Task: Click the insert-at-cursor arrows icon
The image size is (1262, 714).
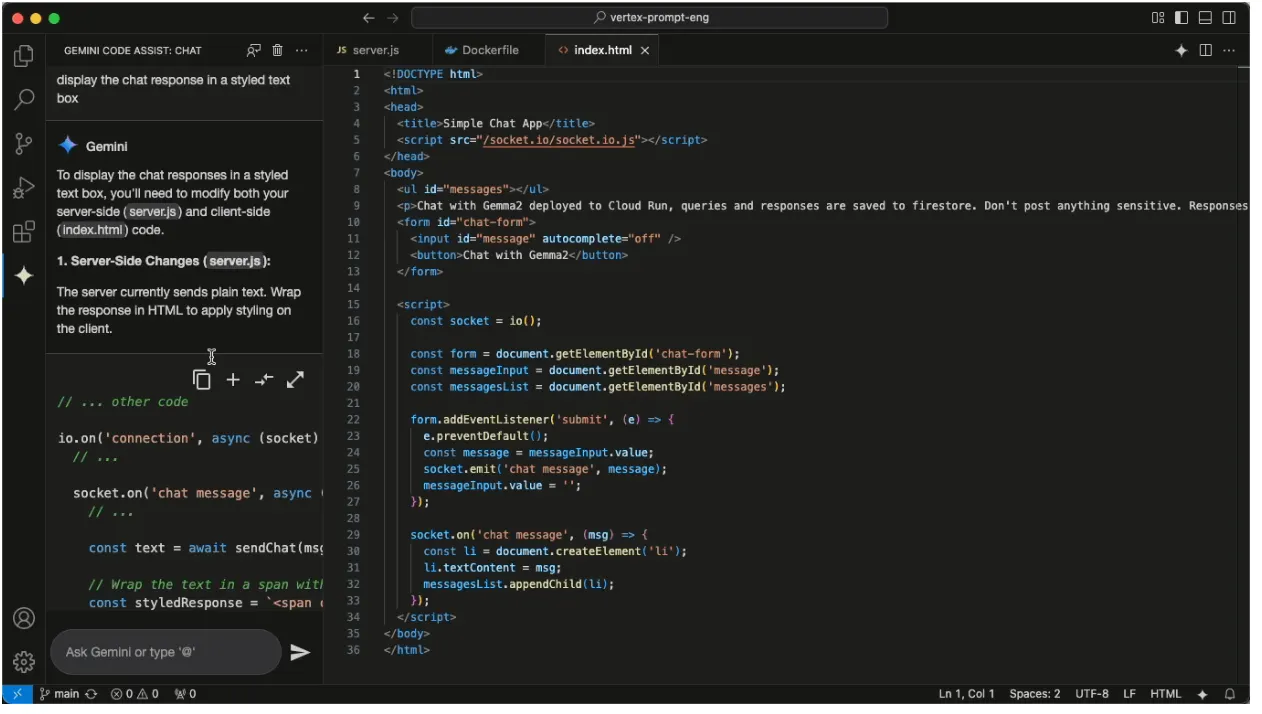Action: 264,380
